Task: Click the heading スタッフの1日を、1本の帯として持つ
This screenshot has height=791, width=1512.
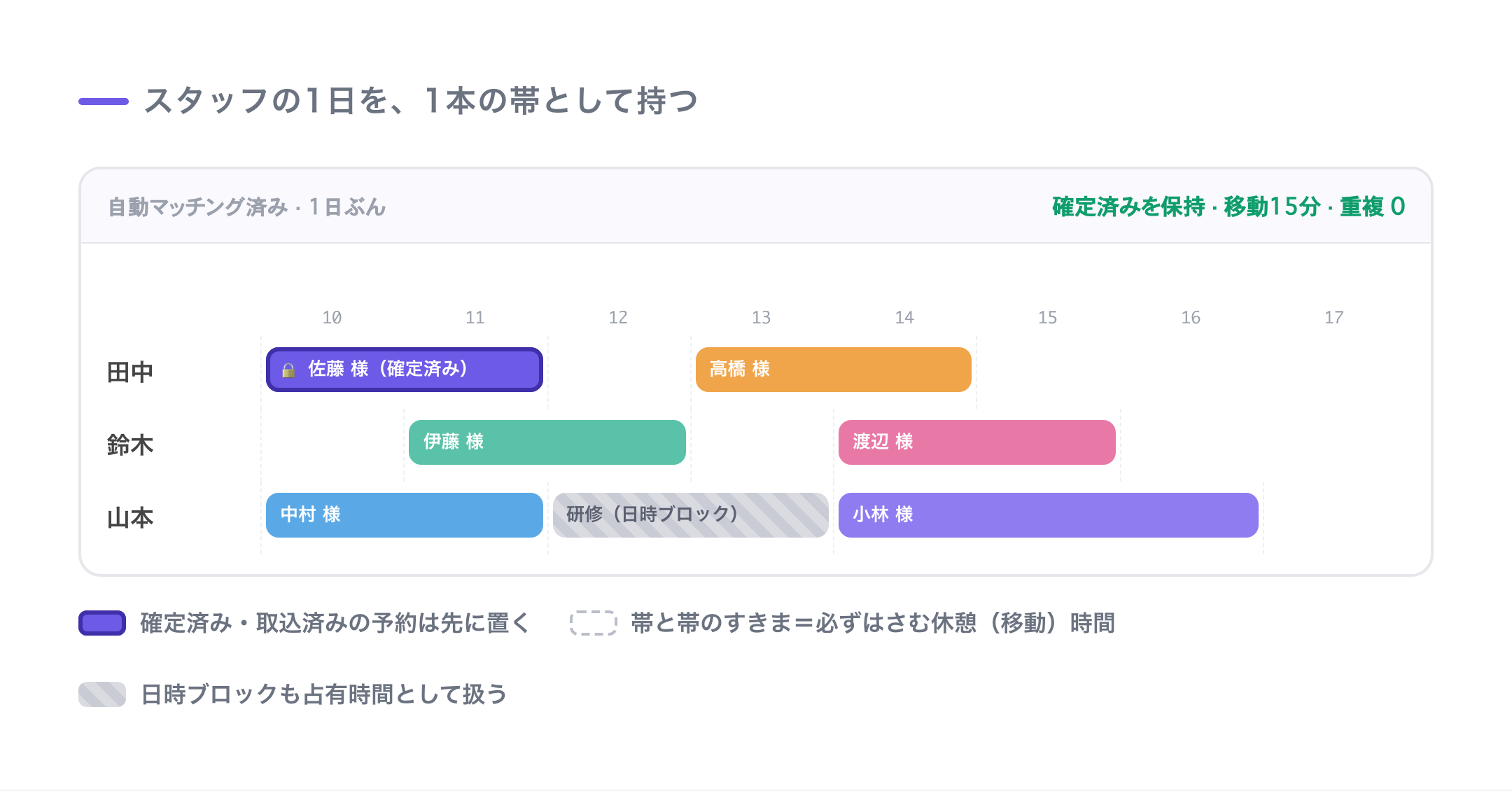Action: coord(421,101)
